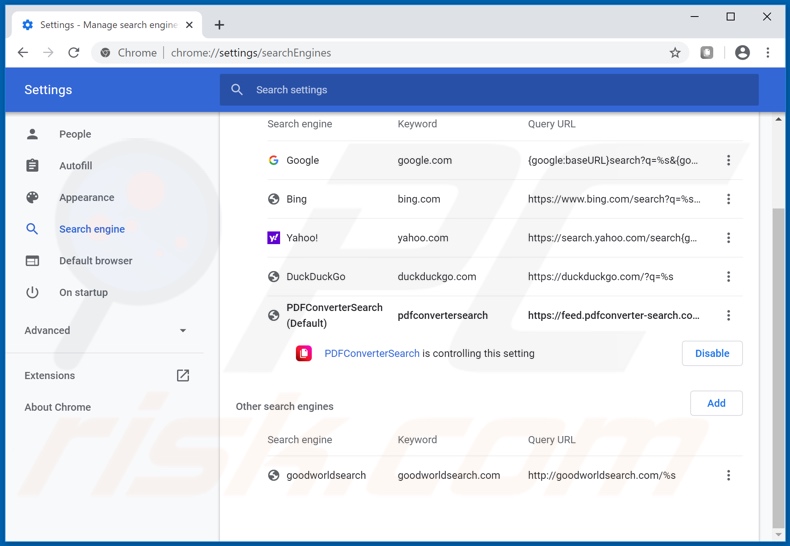This screenshot has width=790, height=546.
Task: Click the vertical scrollbar thumb
Action: tap(778, 368)
